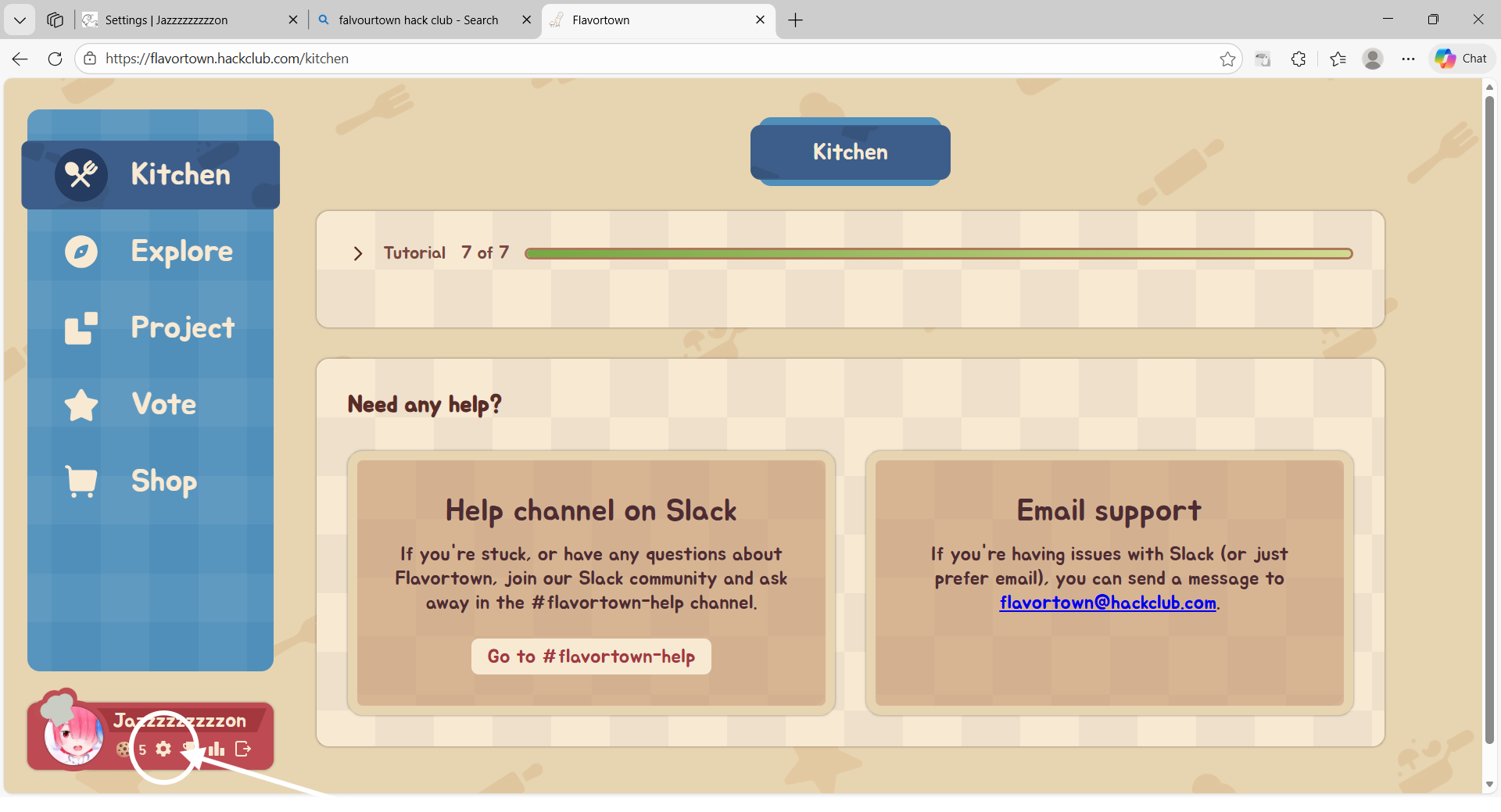
Task: Open the Favorites list icon
Action: coord(1338,59)
